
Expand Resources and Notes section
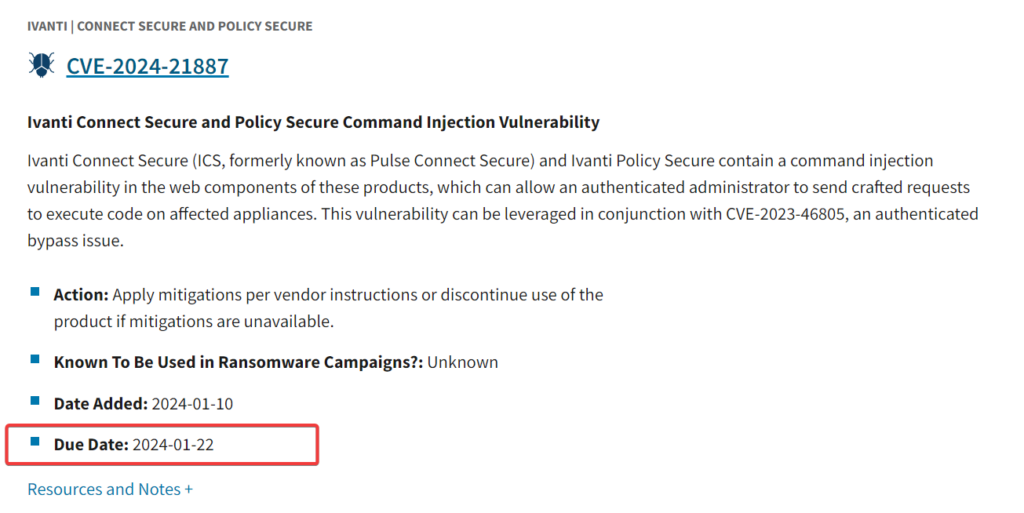pos(110,489)
